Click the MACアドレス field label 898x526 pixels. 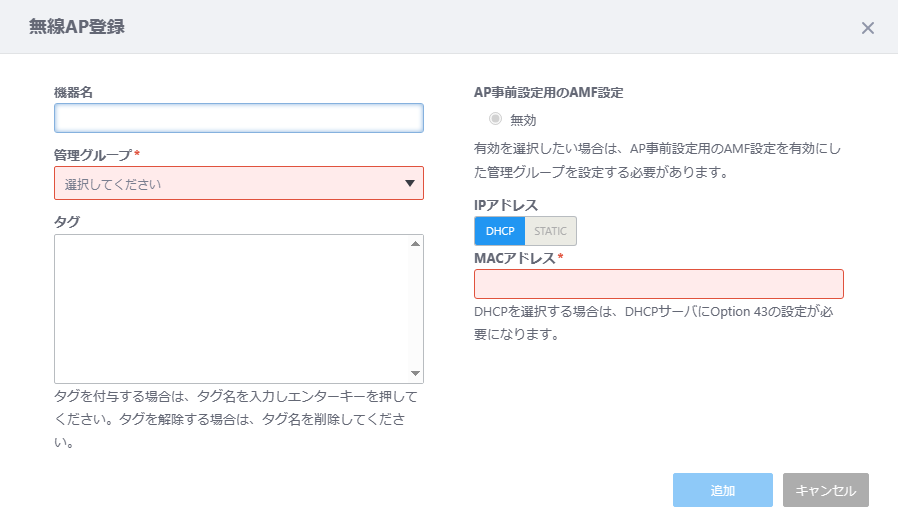pyautogui.click(x=515, y=258)
